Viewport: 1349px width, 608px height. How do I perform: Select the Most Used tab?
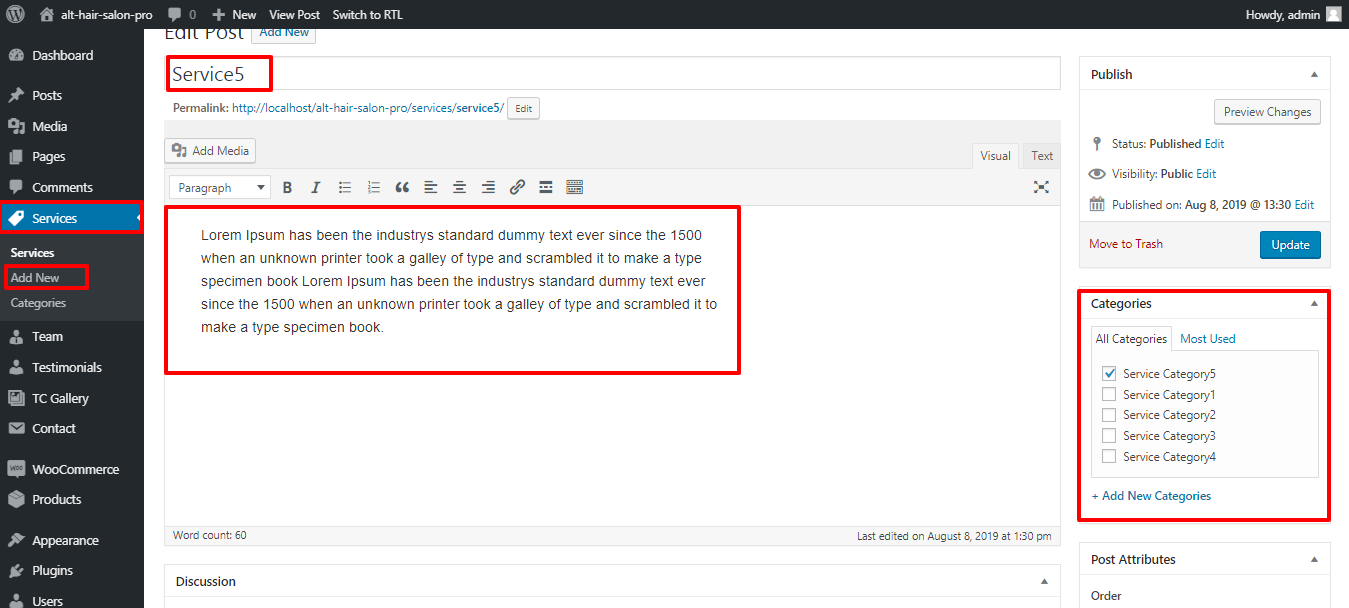click(x=1208, y=339)
